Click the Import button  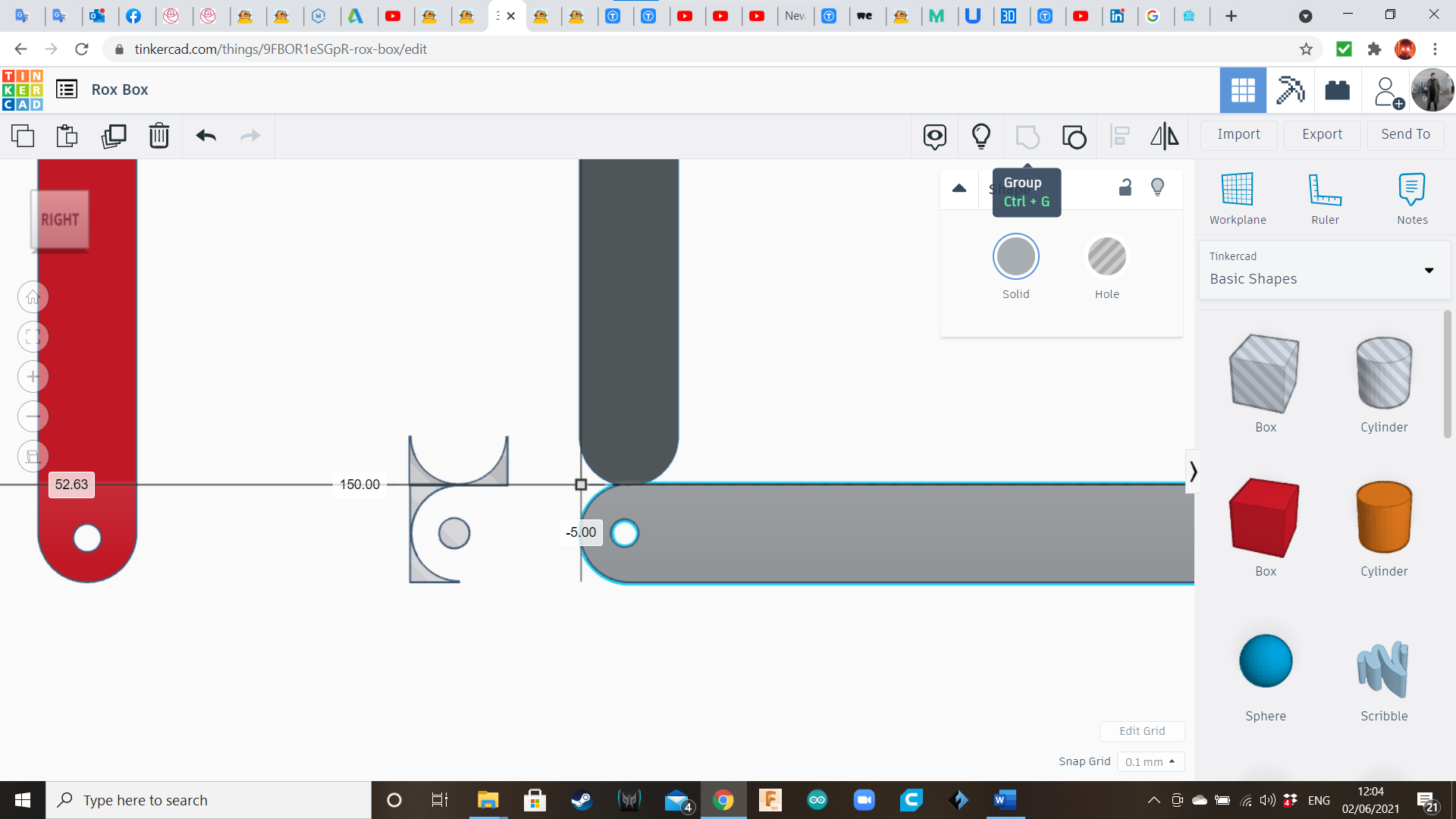click(x=1238, y=134)
